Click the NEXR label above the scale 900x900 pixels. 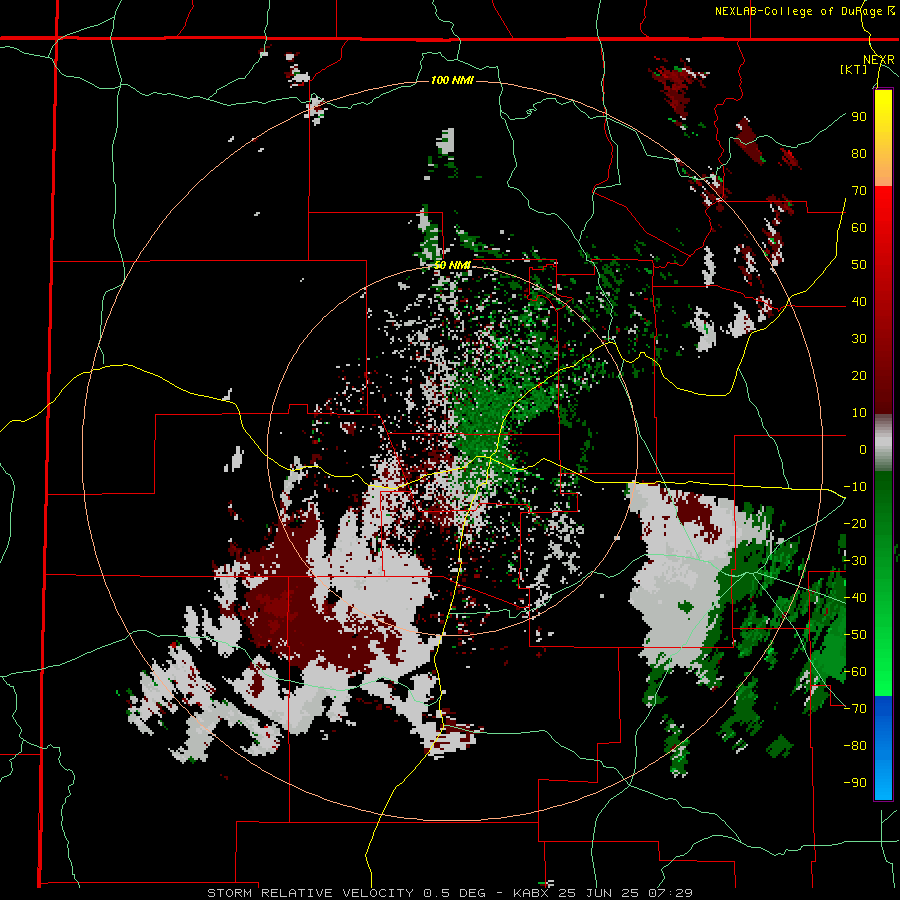[879, 60]
